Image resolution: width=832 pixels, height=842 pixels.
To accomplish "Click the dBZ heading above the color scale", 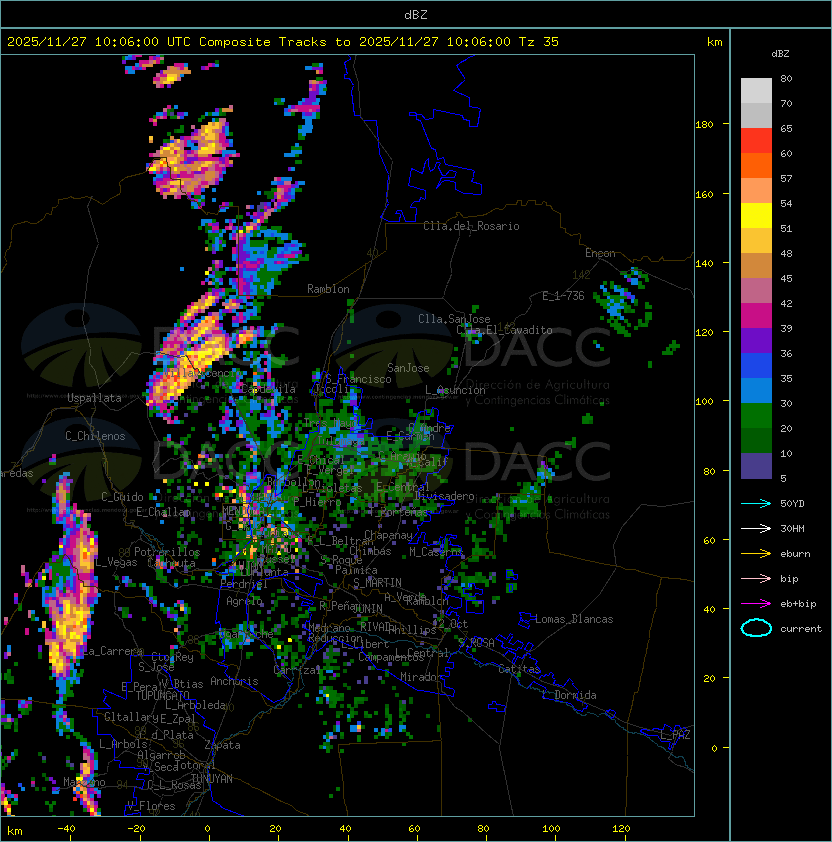I will [x=780, y=54].
